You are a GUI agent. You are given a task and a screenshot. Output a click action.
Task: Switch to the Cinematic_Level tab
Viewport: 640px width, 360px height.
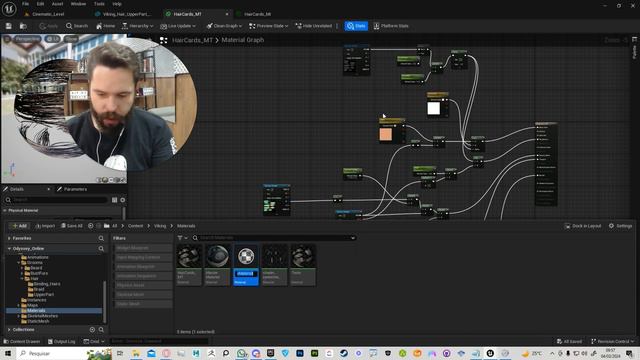point(48,14)
